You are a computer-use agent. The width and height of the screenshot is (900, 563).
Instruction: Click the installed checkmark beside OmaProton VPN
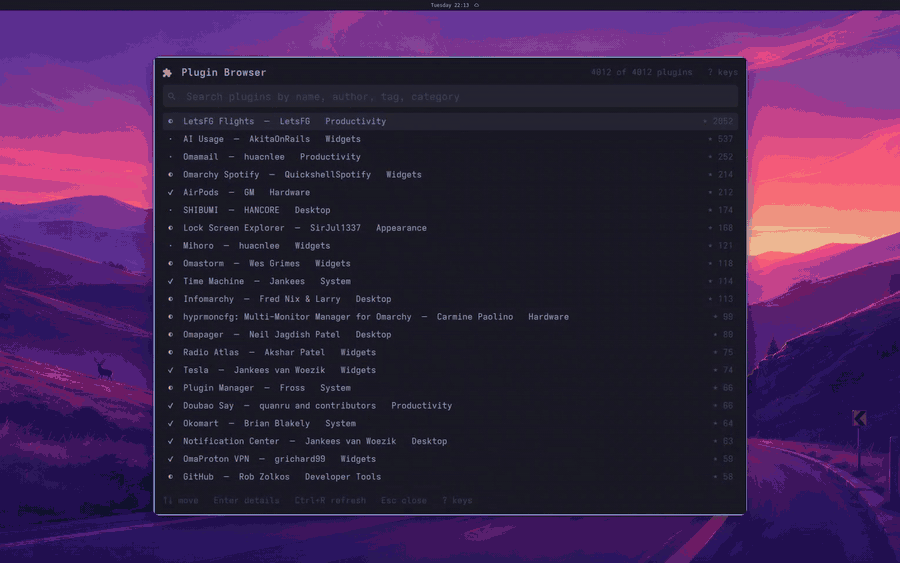170,459
